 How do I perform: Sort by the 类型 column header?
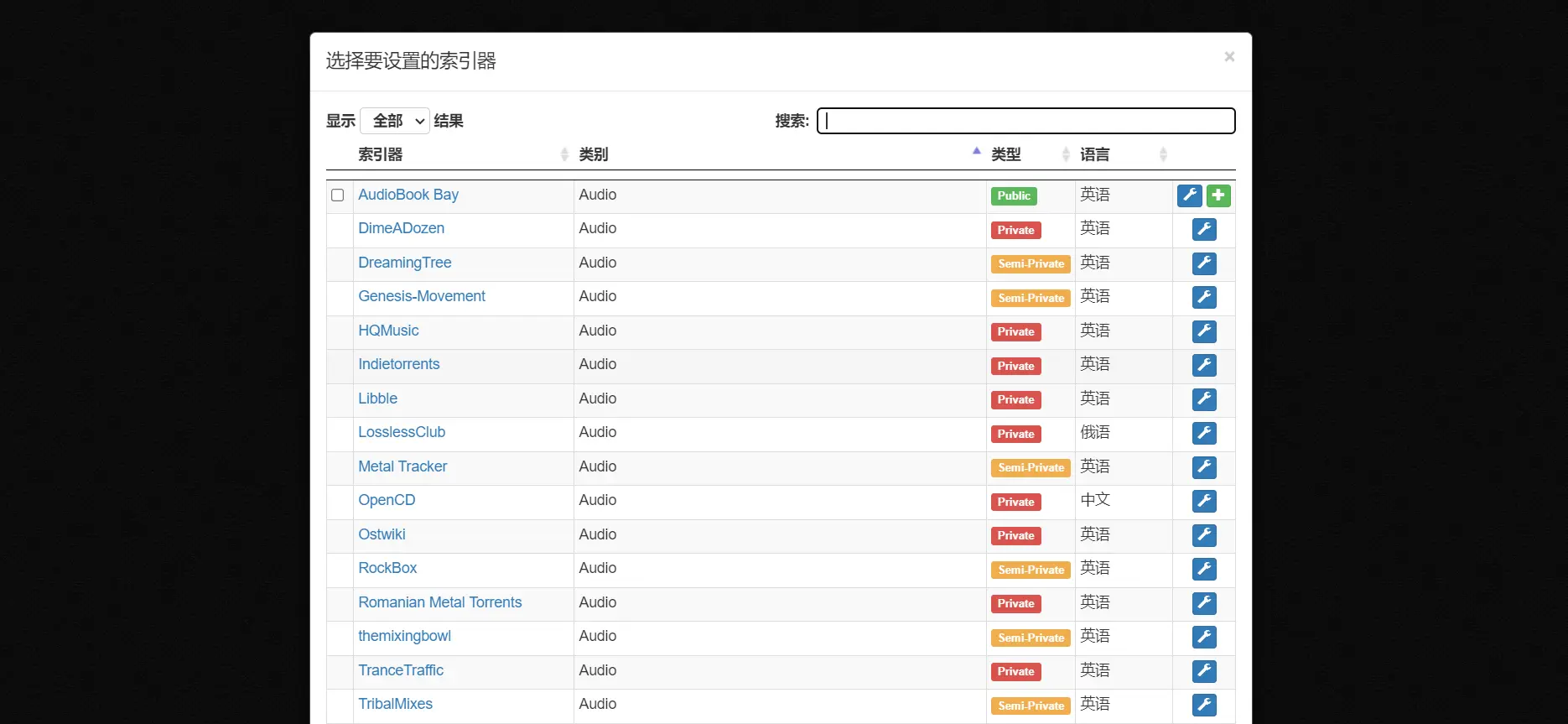1031,154
